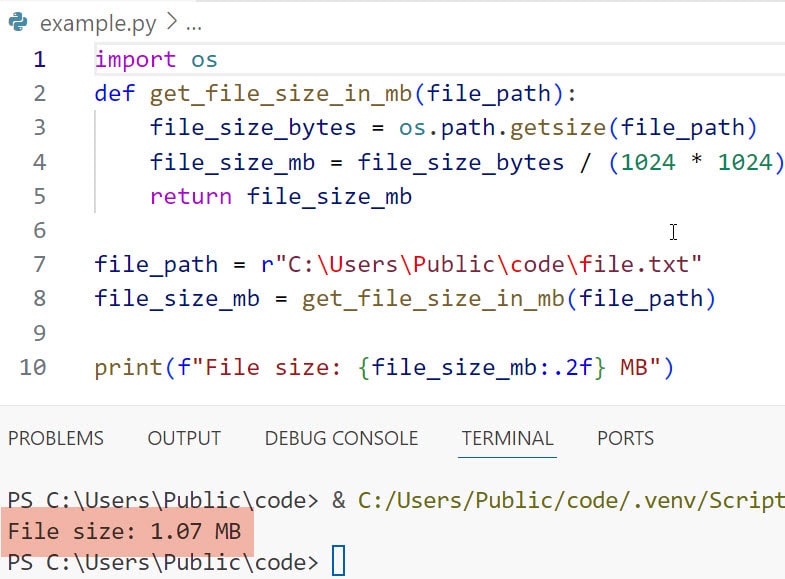Click the first PS C:\Users\Public\code> prompt
This screenshot has width=785, height=579.
(163, 500)
